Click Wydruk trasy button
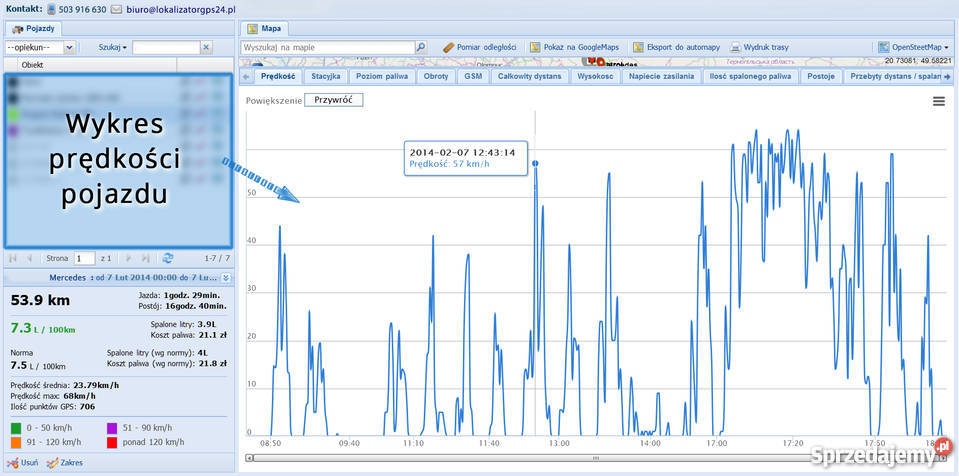959x476 pixels. point(759,47)
